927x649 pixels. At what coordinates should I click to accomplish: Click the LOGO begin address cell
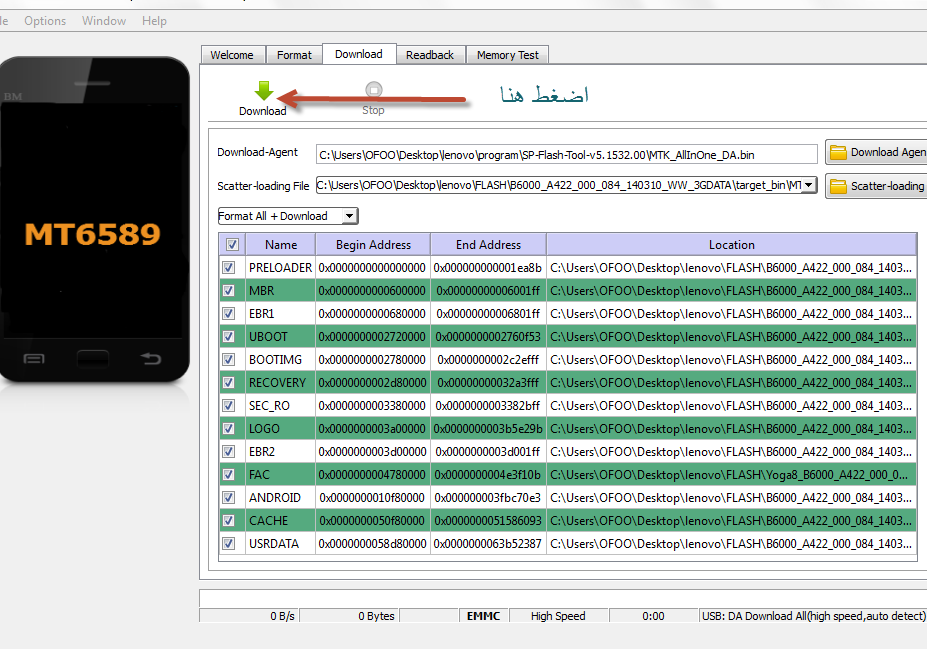point(373,429)
